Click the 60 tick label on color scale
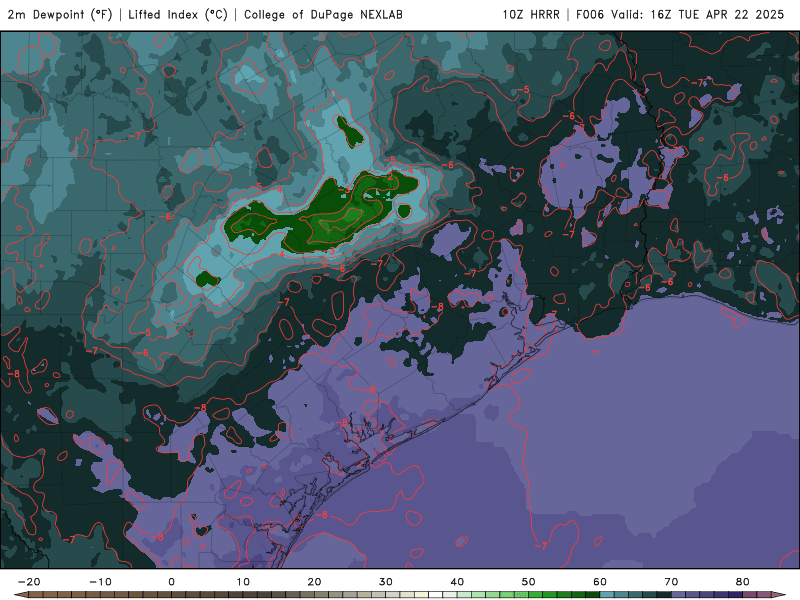Image resolution: width=800 pixels, height=600 pixels. (x=600, y=582)
